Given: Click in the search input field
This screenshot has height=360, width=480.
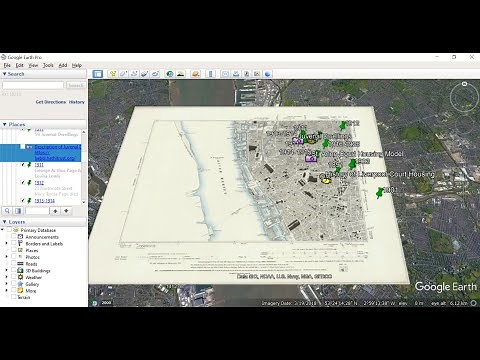Looking at the screenshot, I should (x=33, y=85).
